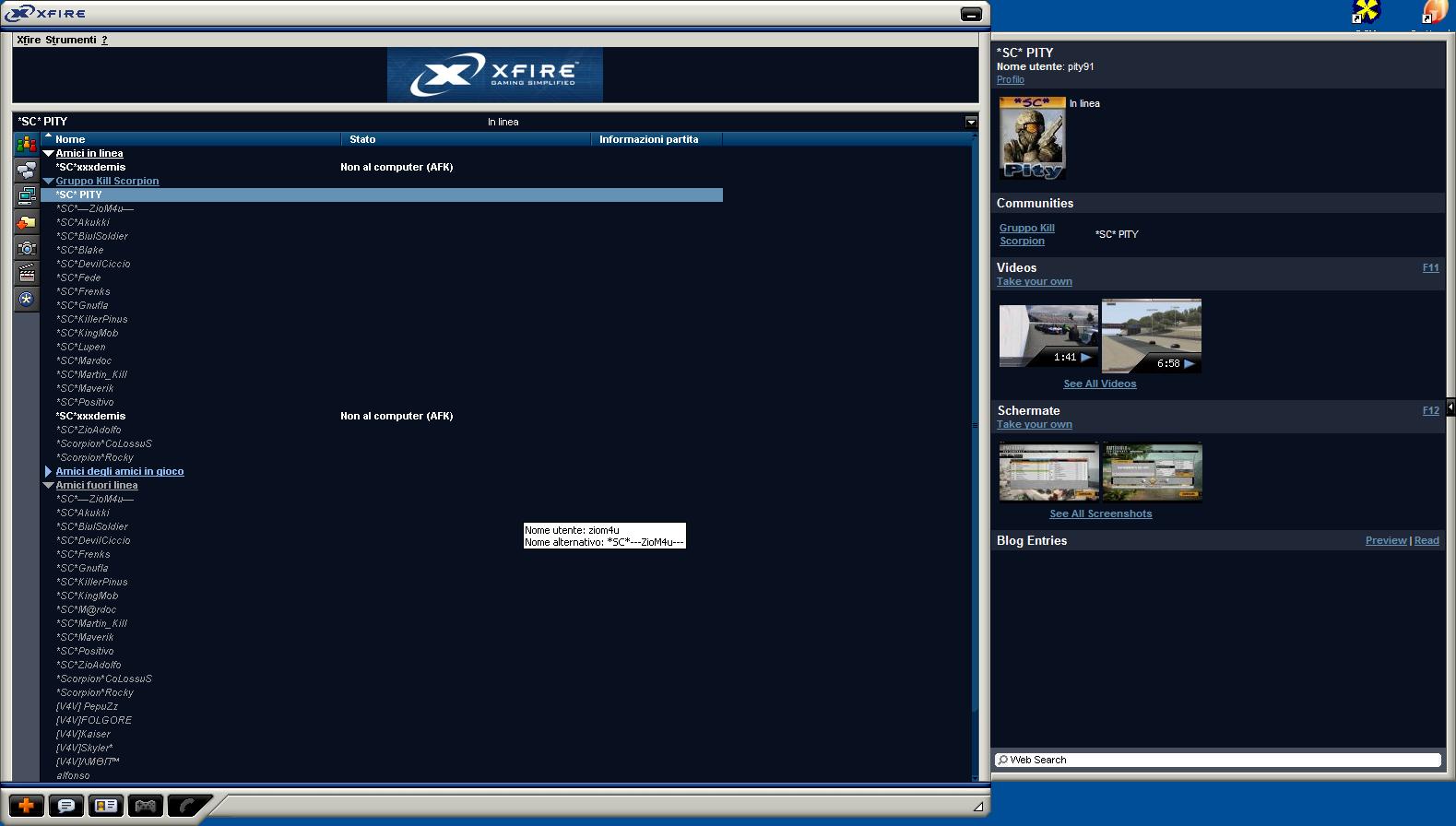The height and width of the screenshot is (826, 1456).
Task: Open the Profilo link
Action: click(x=1010, y=79)
